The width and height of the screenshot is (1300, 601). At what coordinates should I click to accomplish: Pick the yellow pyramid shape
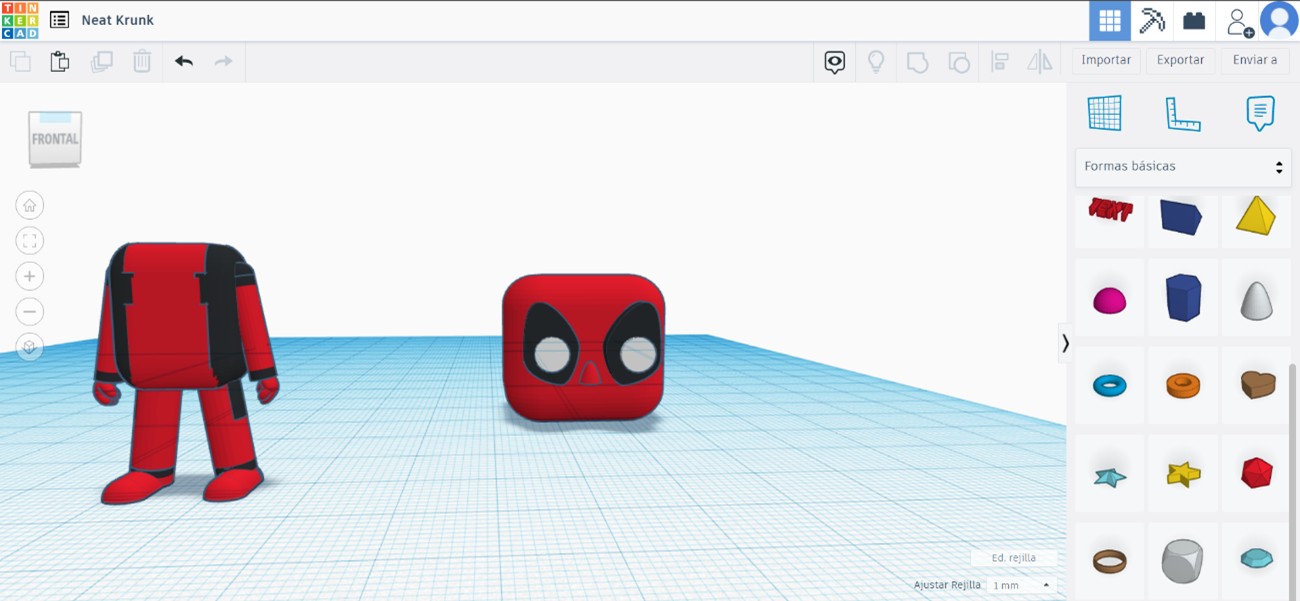coord(1256,215)
